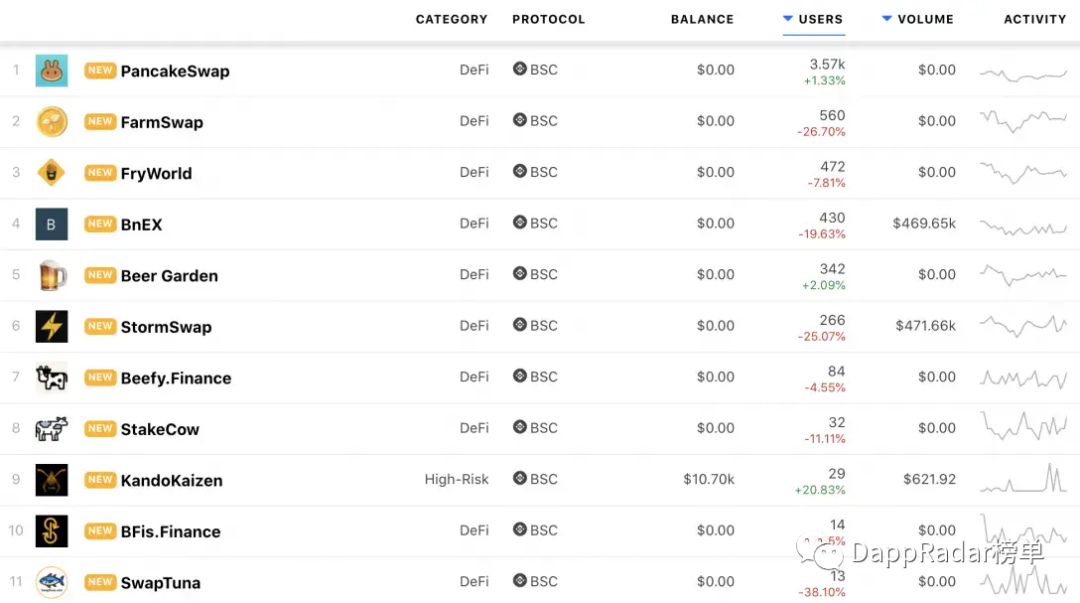Viewport: 1080px width, 603px height.
Task: Click the BSC protocol icon in Beefy.Finance row
Action: [520, 376]
